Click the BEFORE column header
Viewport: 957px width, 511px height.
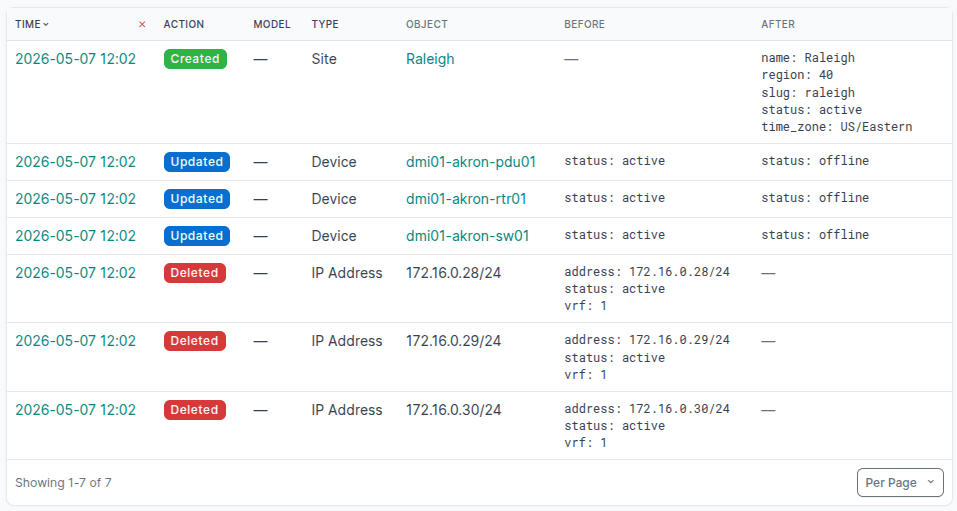[x=584, y=24]
